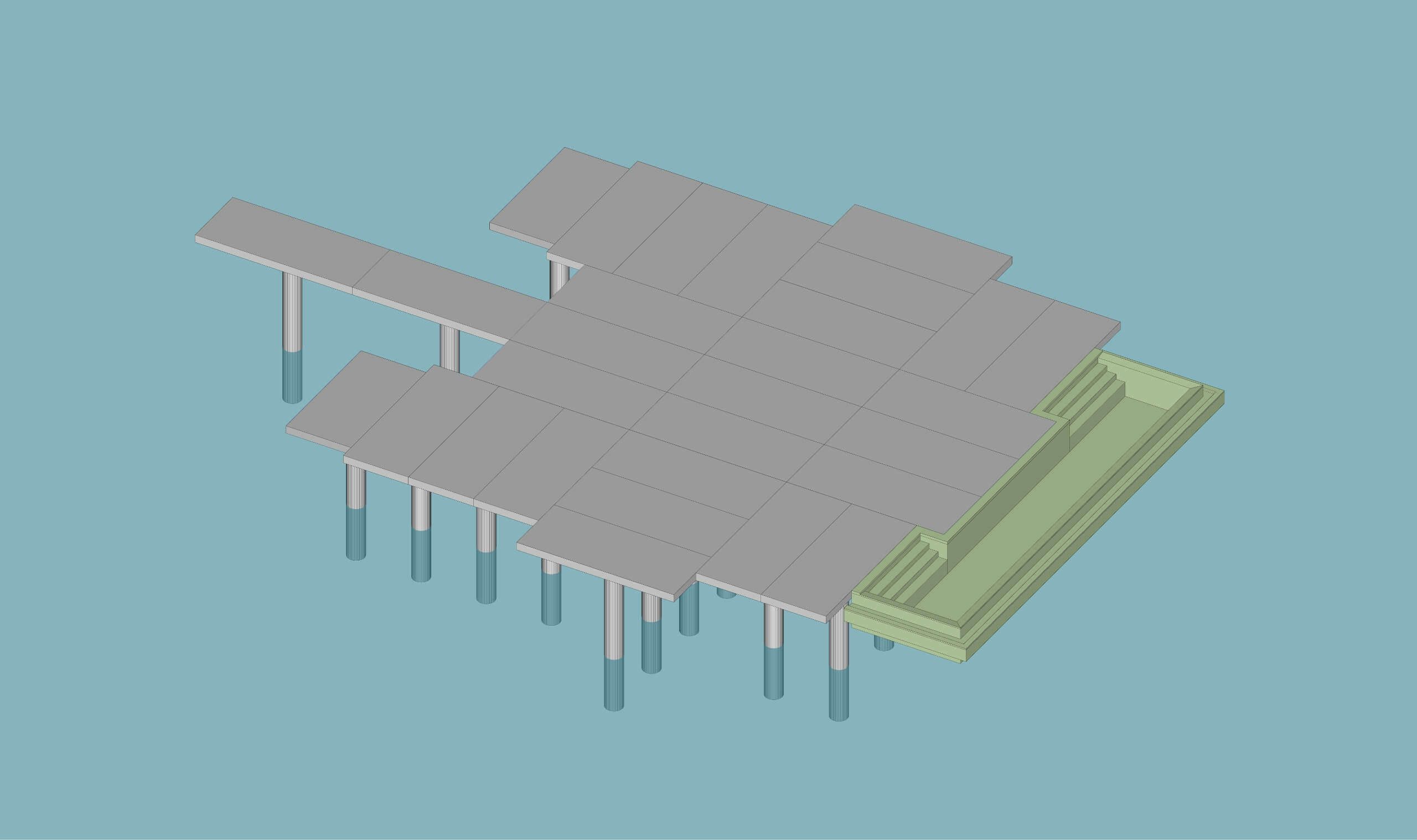Select the second column beneath the walkway

[x=449, y=349]
